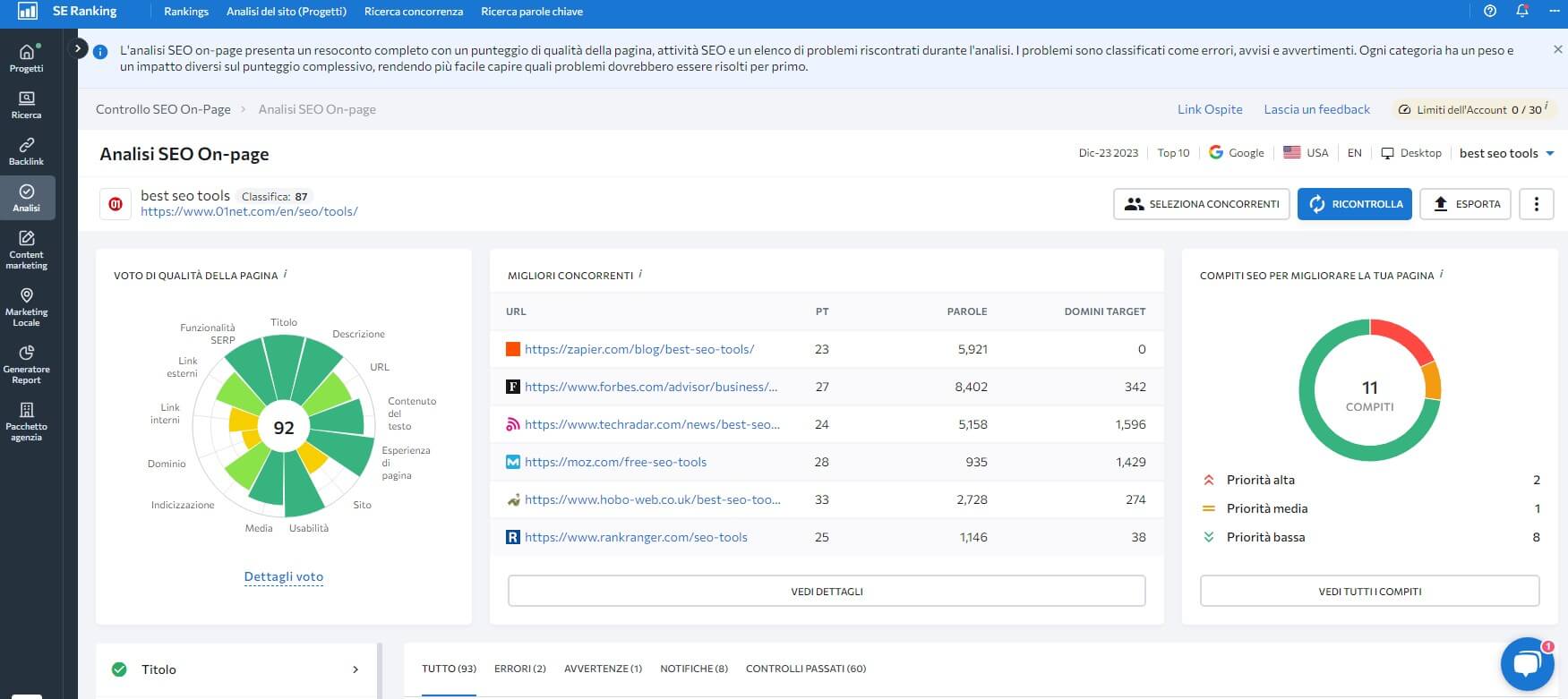Switch to NOTIFICHE (8) tab

click(694, 669)
